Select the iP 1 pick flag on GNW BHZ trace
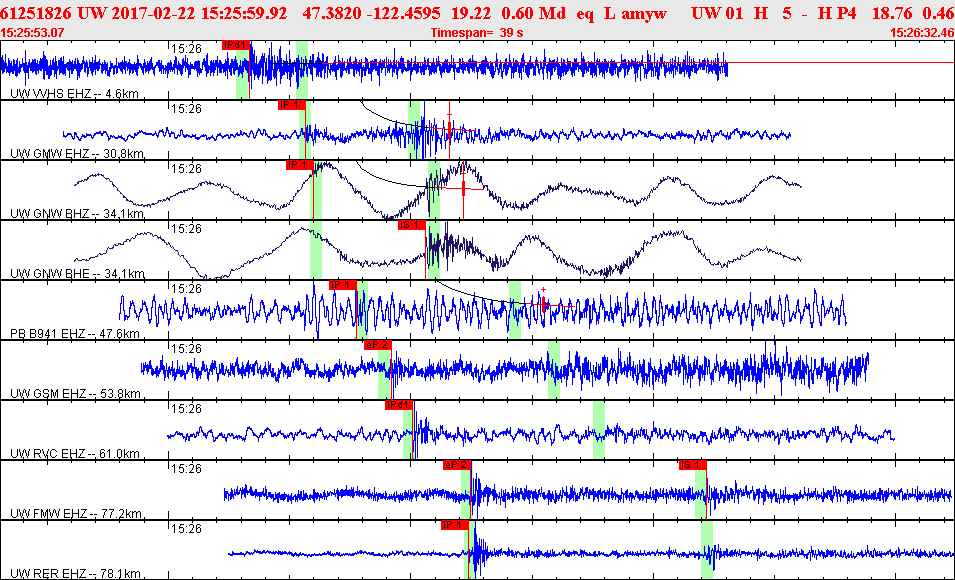 click(299, 165)
